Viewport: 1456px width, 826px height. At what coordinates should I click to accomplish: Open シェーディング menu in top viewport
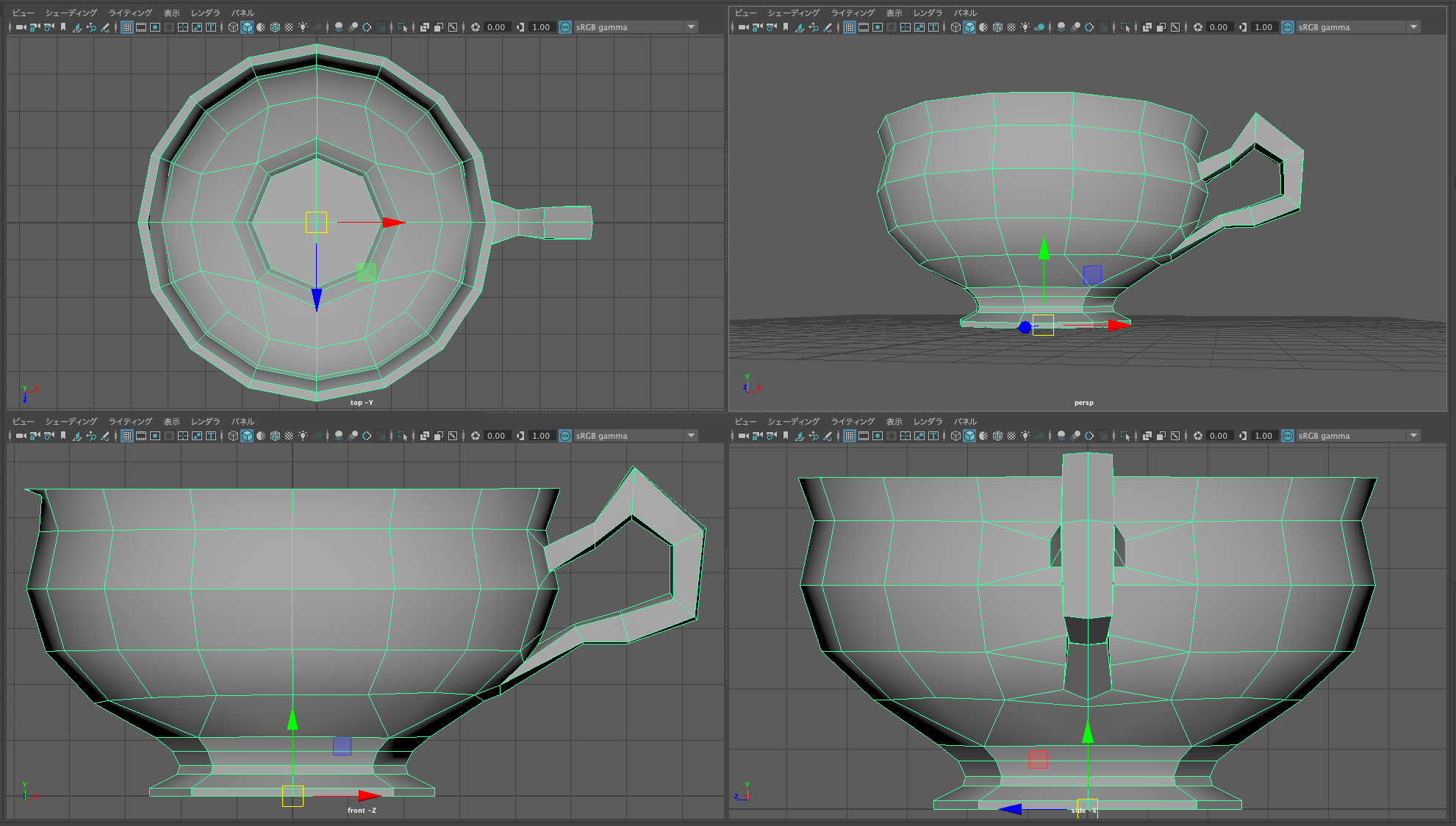(71, 13)
